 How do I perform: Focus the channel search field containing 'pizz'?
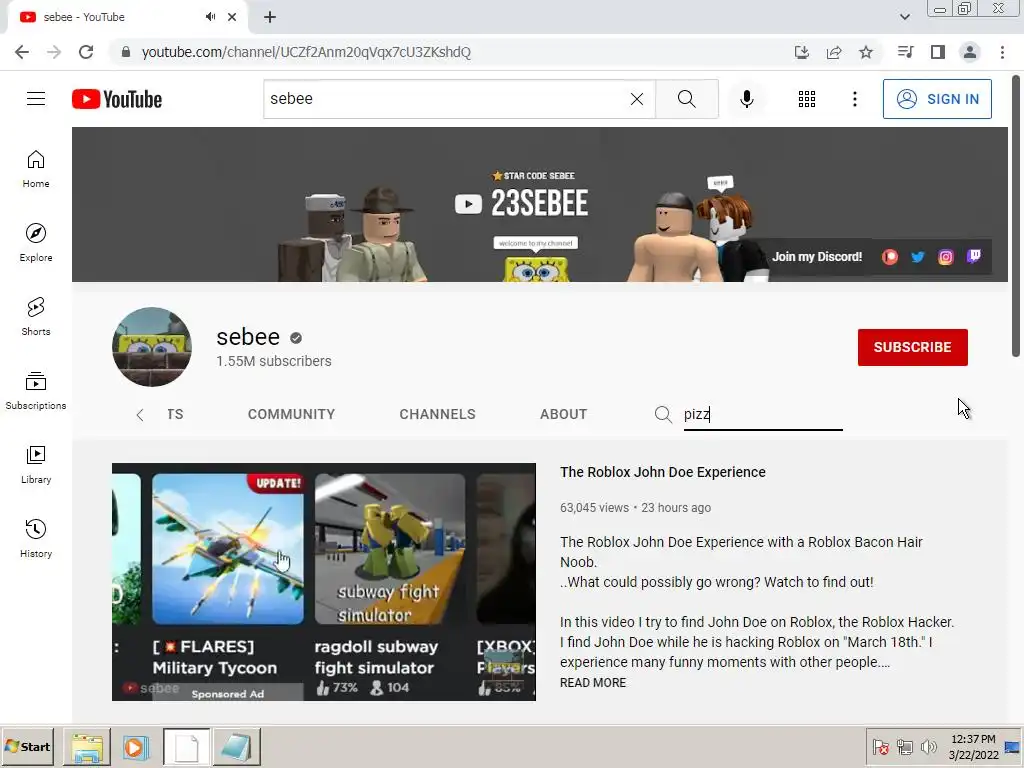pos(763,415)
